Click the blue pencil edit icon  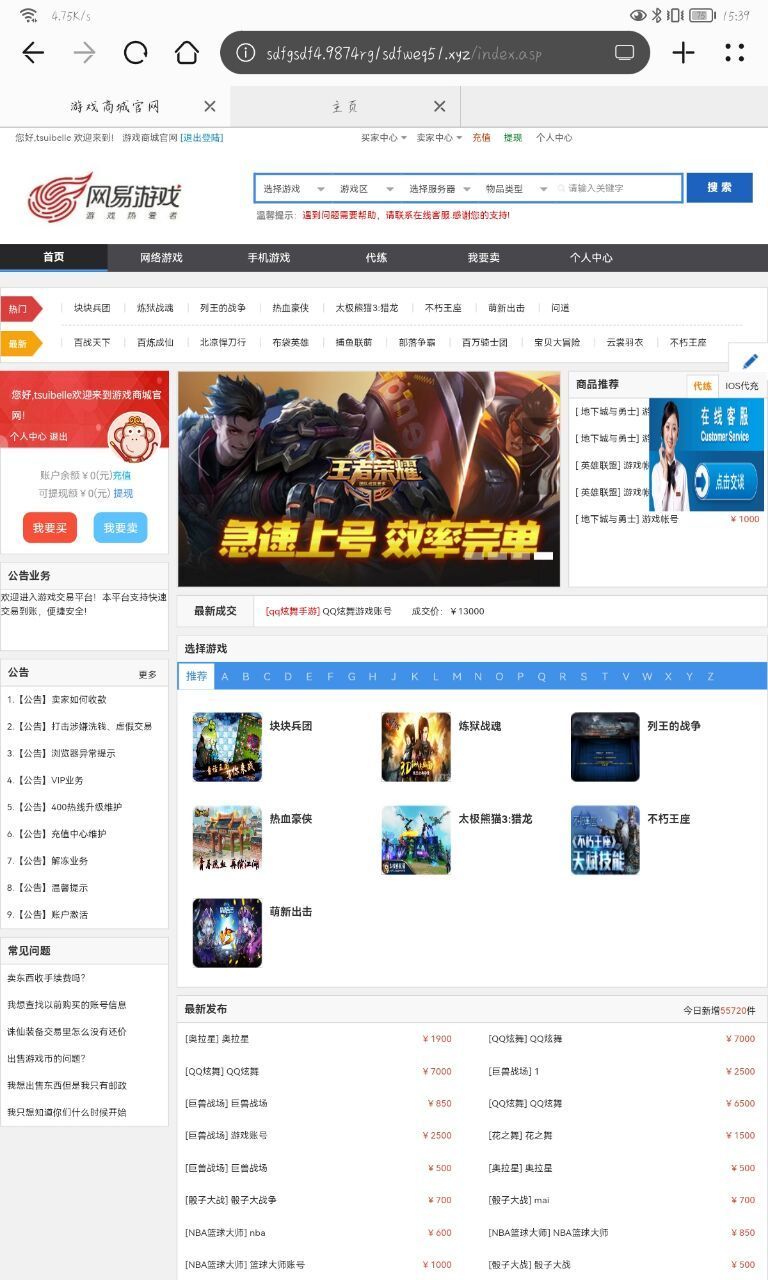tap(750, 361)
